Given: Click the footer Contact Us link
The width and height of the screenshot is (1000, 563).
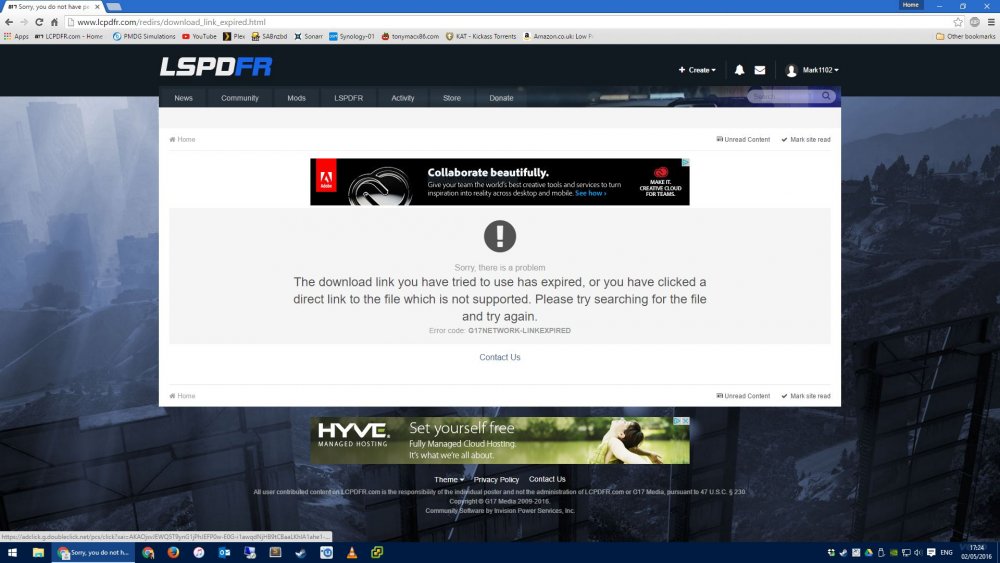Looking at the screenshot, I should click(547, 479).
